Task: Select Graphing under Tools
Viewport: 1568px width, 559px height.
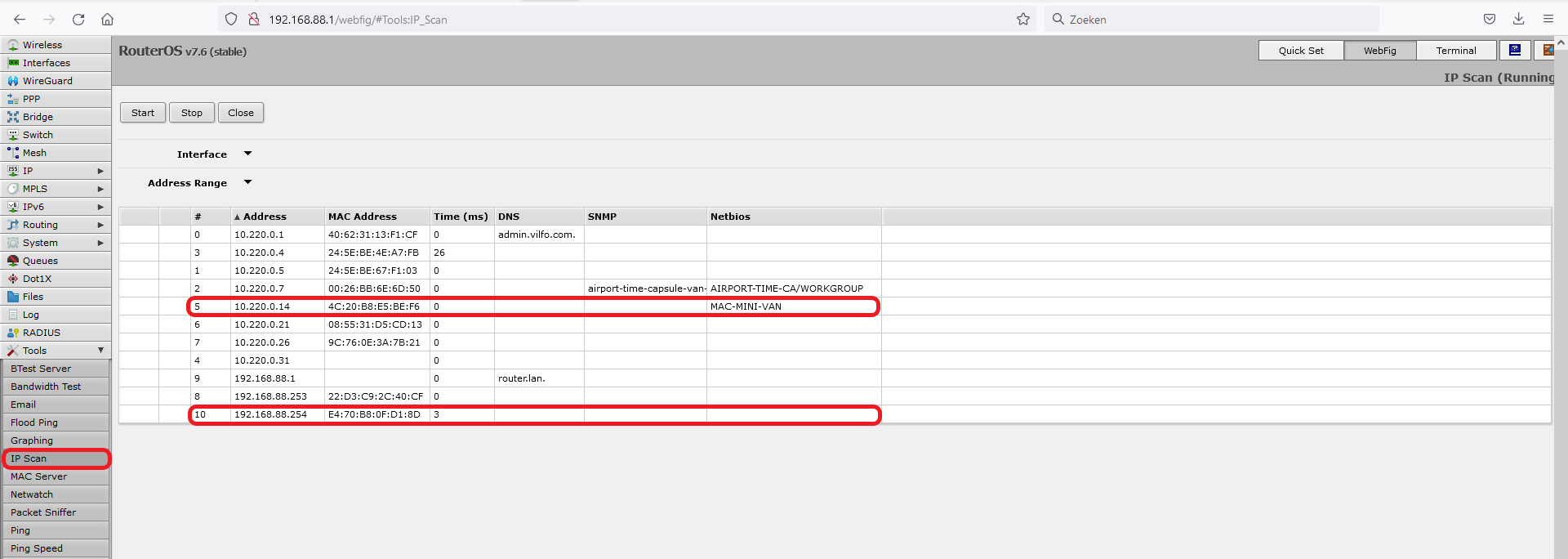Action: pyautogui.click(x=56, y=440)
